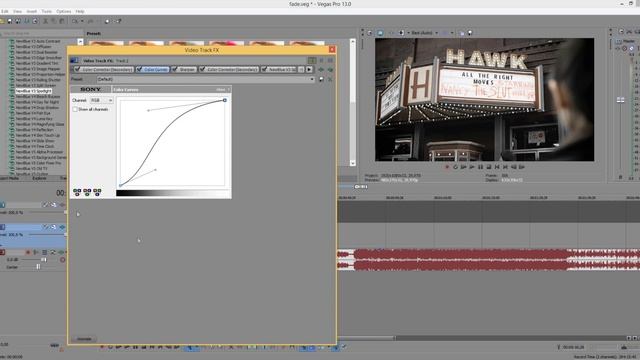
Task: Open the View menu
Action: coord(18,11)
